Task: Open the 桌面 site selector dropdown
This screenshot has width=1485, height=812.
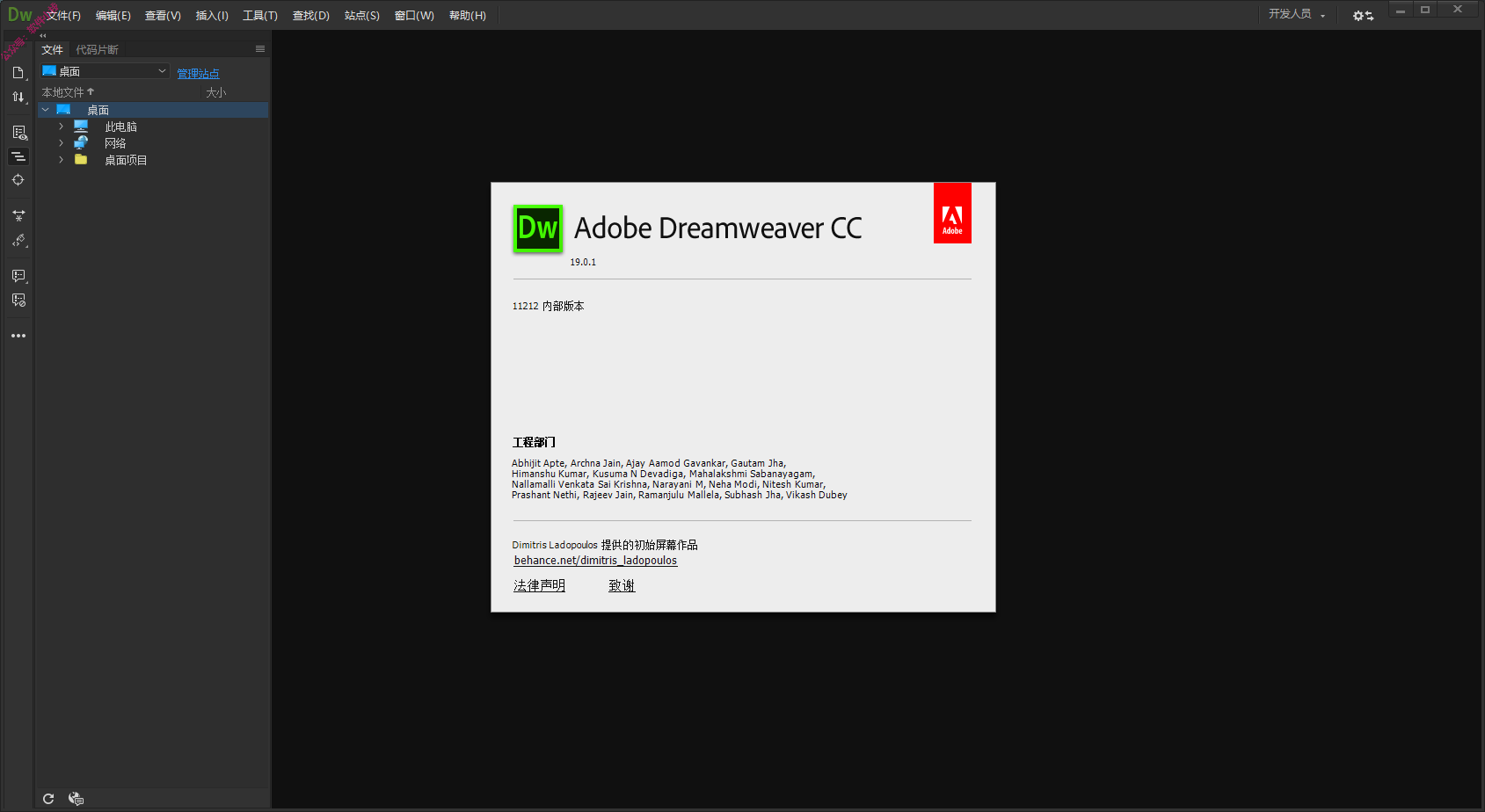Action: (105, 71)
